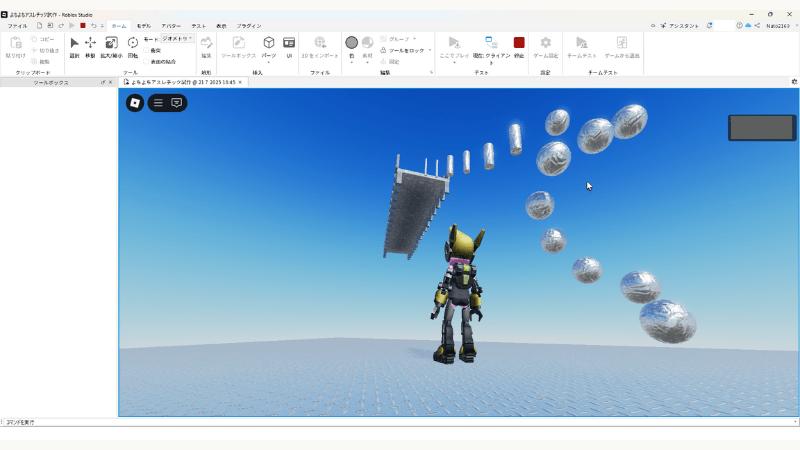Viewport: 800px width, 450px height.
Task: Click the grey play triangle in quick access
Action: [x=72, y=26]
